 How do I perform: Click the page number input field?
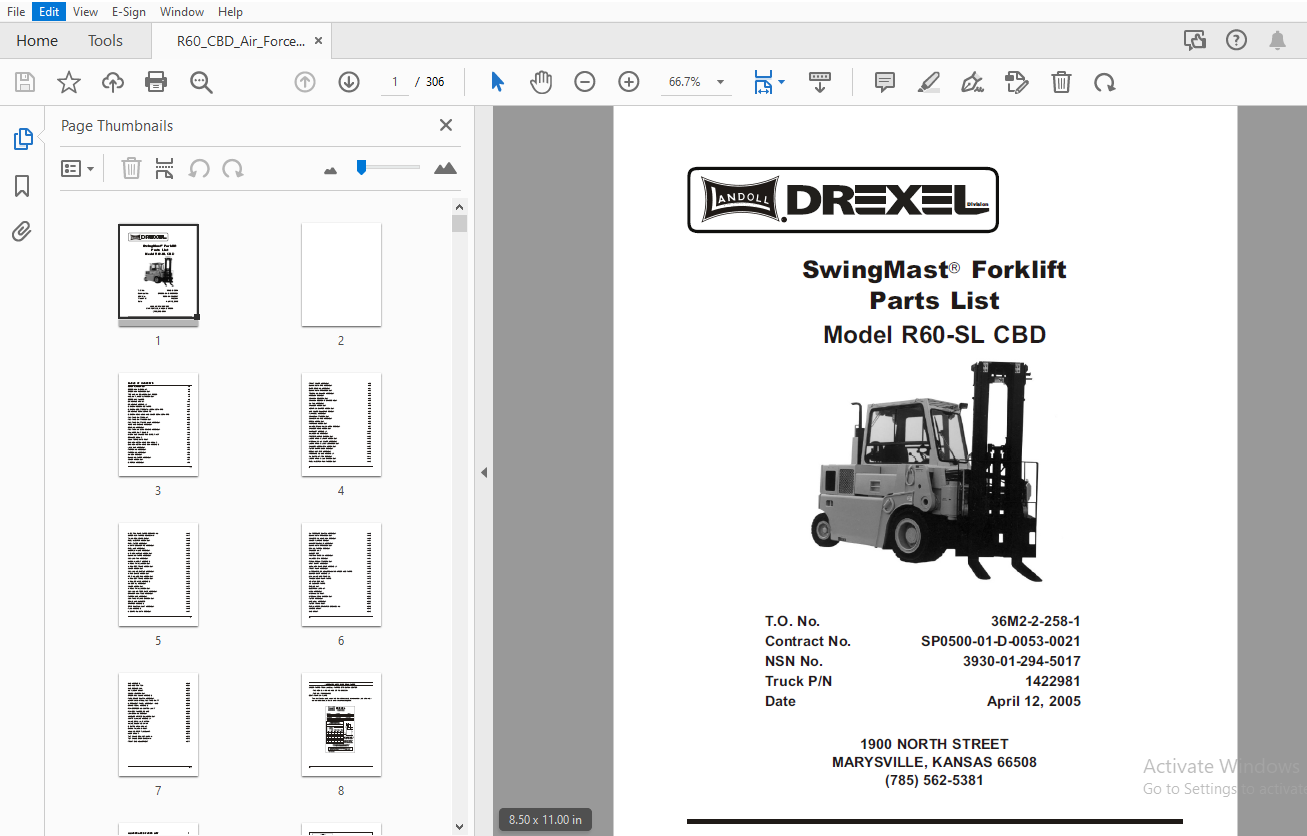tap(395, 82)
